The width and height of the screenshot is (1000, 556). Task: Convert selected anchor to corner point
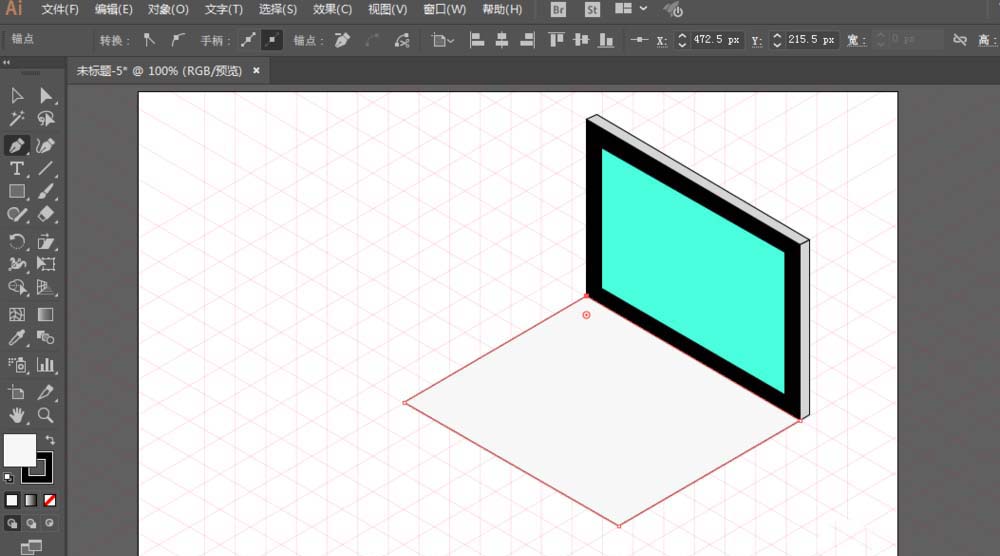click(x=149, y=40)
